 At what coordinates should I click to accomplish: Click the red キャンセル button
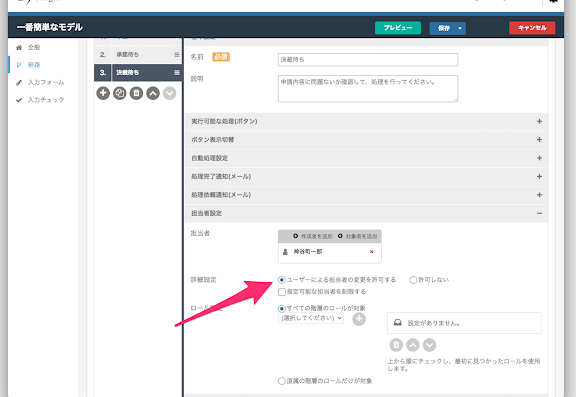pos(532,28)
